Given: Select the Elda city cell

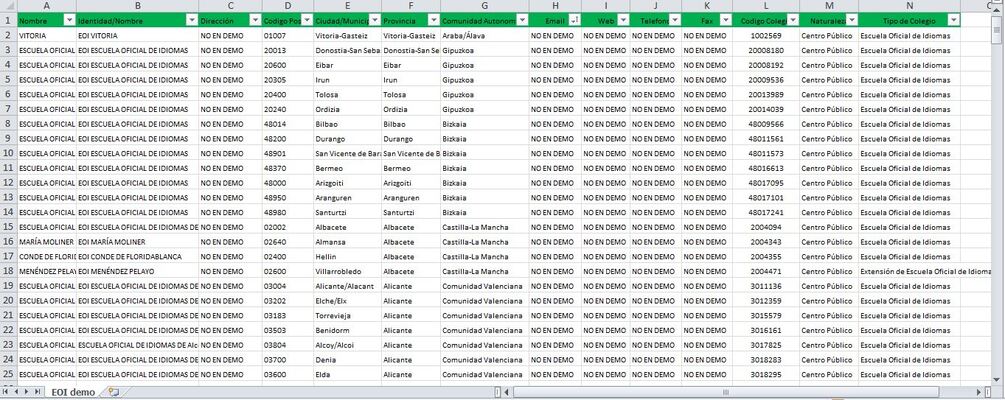Looking at the screenshot, I should [x=347, y=374].
